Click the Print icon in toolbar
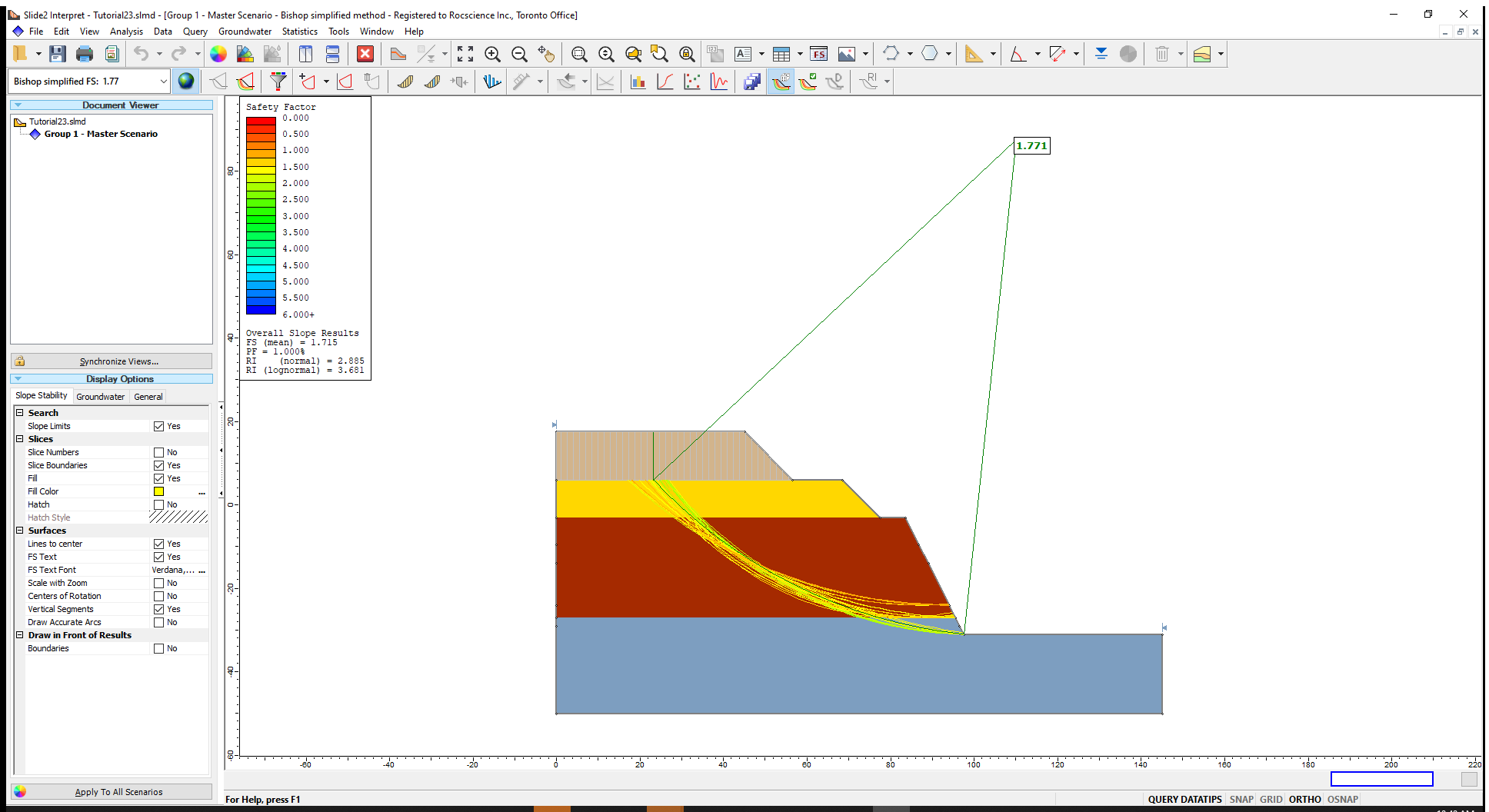The width and height of the screenshot is (1489, 812). point(85,54)
